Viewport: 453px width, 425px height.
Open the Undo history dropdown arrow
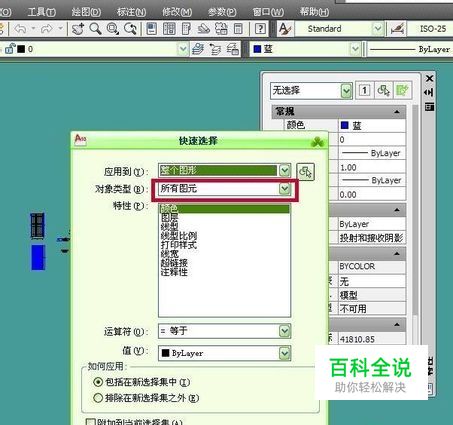click(x=33, y=29)
